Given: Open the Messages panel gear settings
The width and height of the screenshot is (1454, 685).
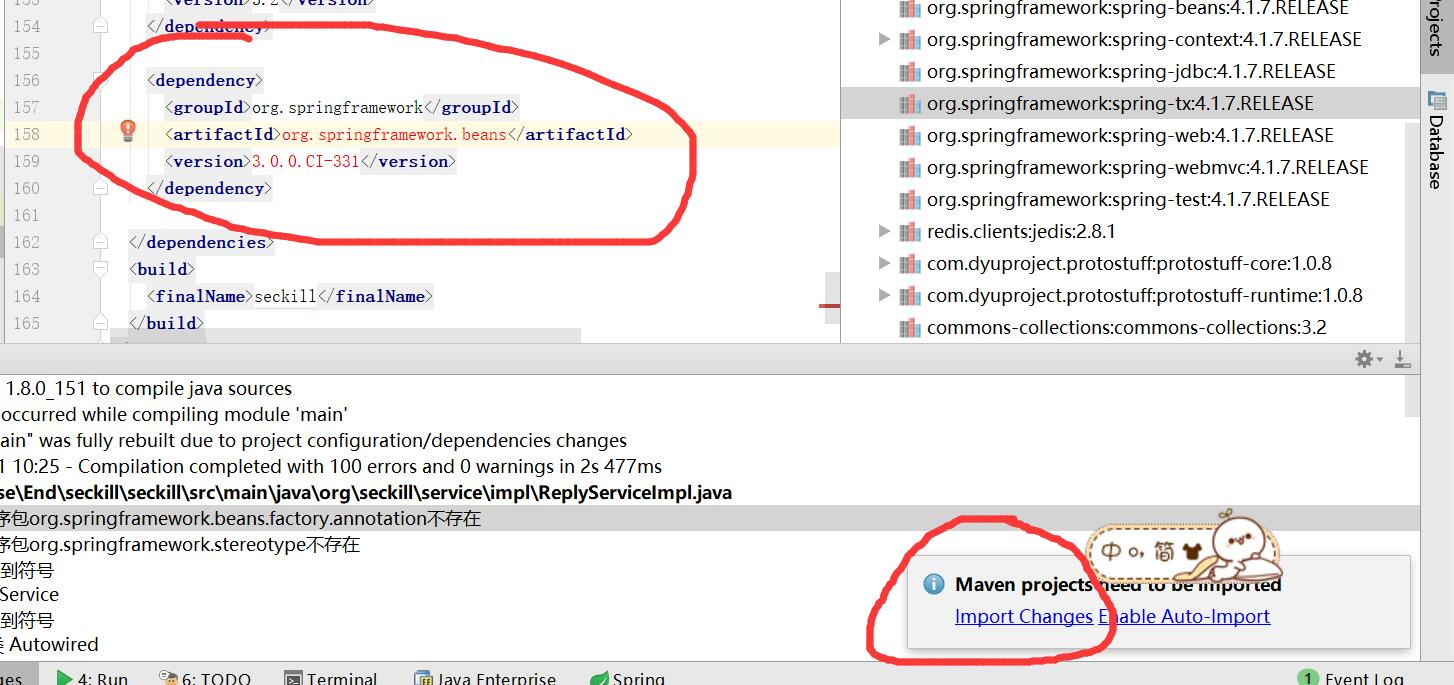Looking at the screenshot, I should (1365, 358).
